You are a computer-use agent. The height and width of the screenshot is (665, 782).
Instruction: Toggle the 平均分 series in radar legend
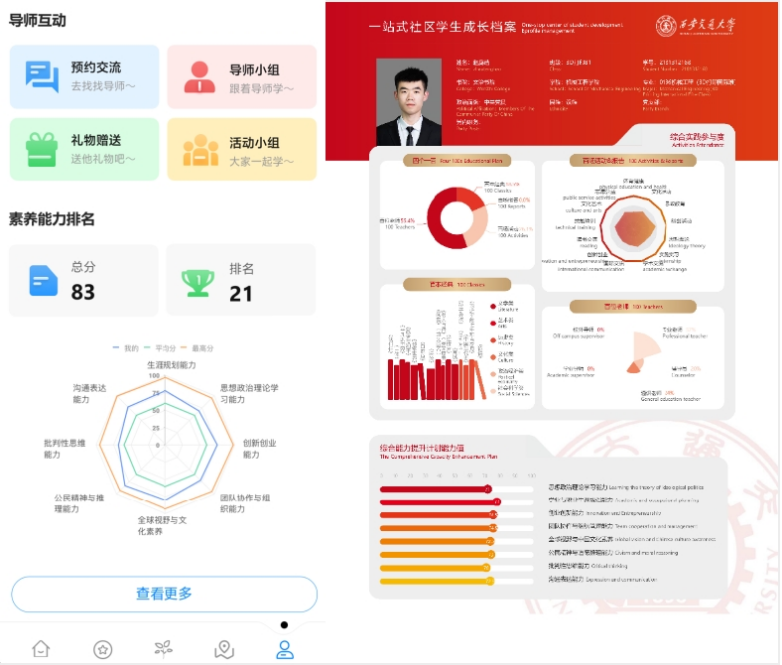pyautogui.click(x=163, y=348)
